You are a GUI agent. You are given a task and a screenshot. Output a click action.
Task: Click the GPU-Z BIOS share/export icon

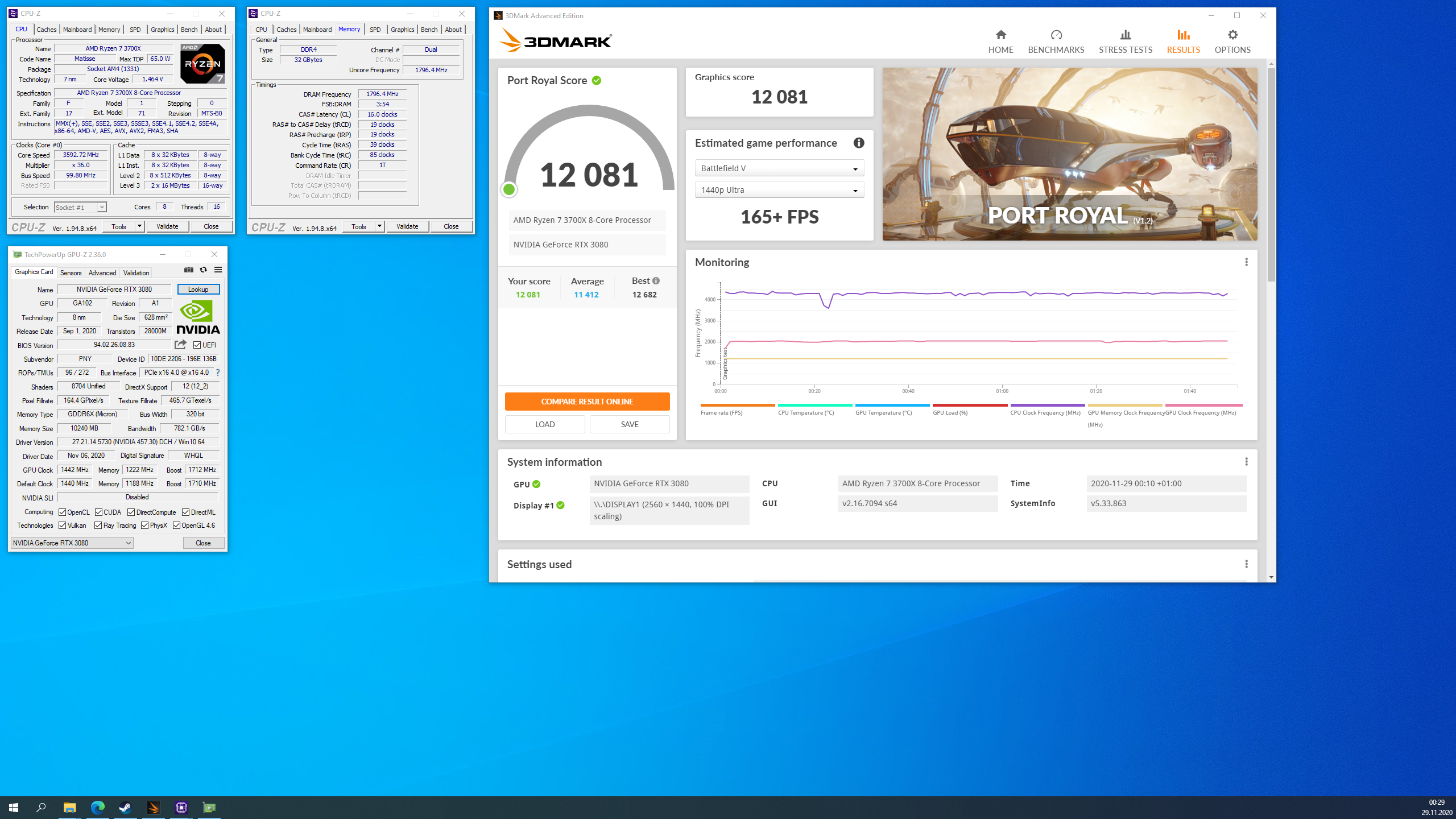click(x=180, y=345)
